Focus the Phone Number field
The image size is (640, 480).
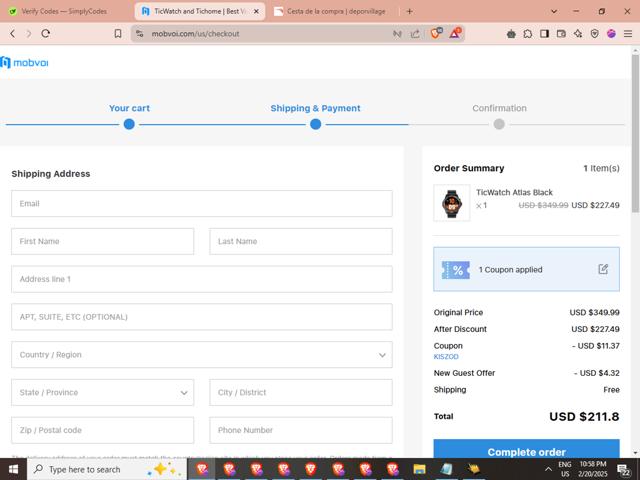coord(301,430)
